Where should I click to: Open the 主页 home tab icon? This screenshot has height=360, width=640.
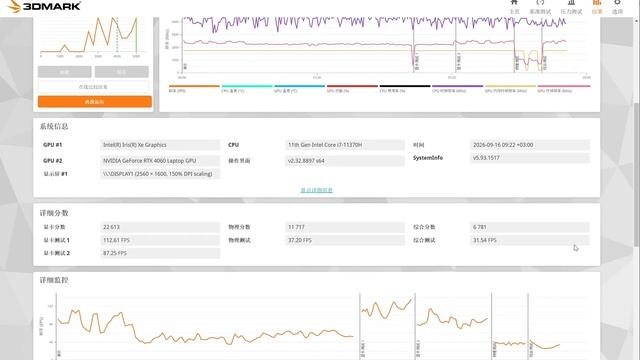pos(514,7)
